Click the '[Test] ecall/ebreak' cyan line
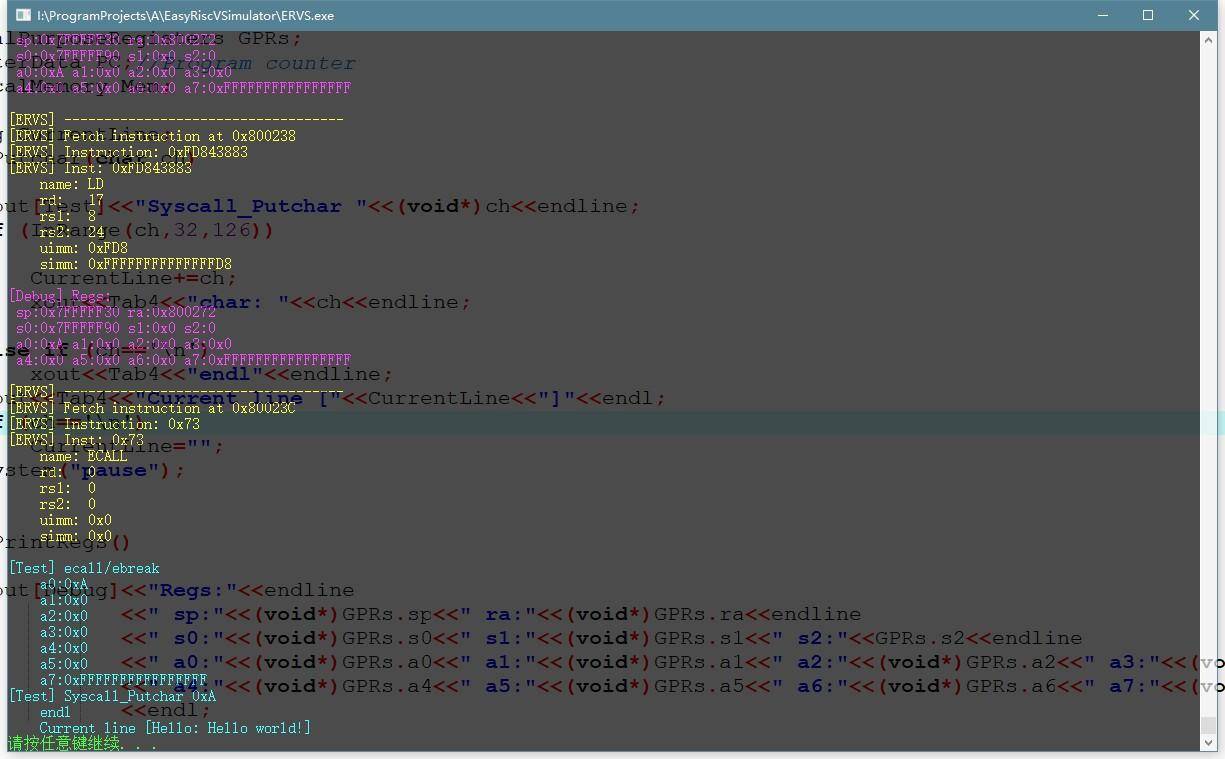Image resolution: width=1225 pixels, height=759 pixels. [84, 568]
